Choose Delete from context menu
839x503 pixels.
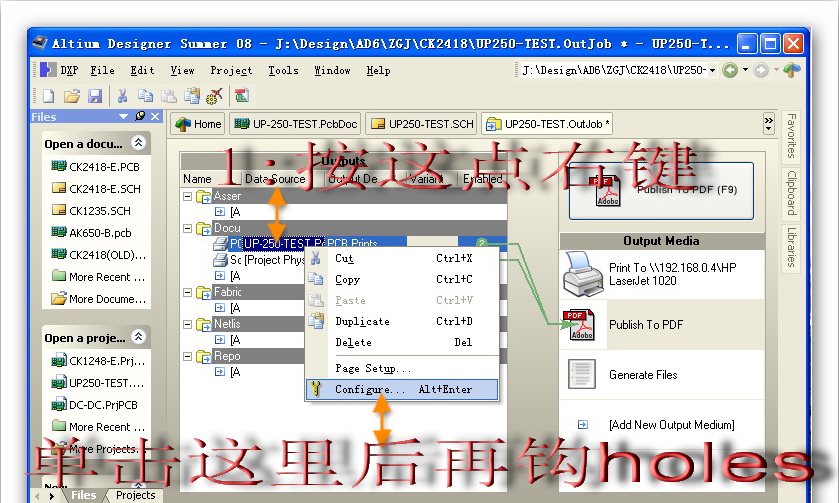coord(402,342)
